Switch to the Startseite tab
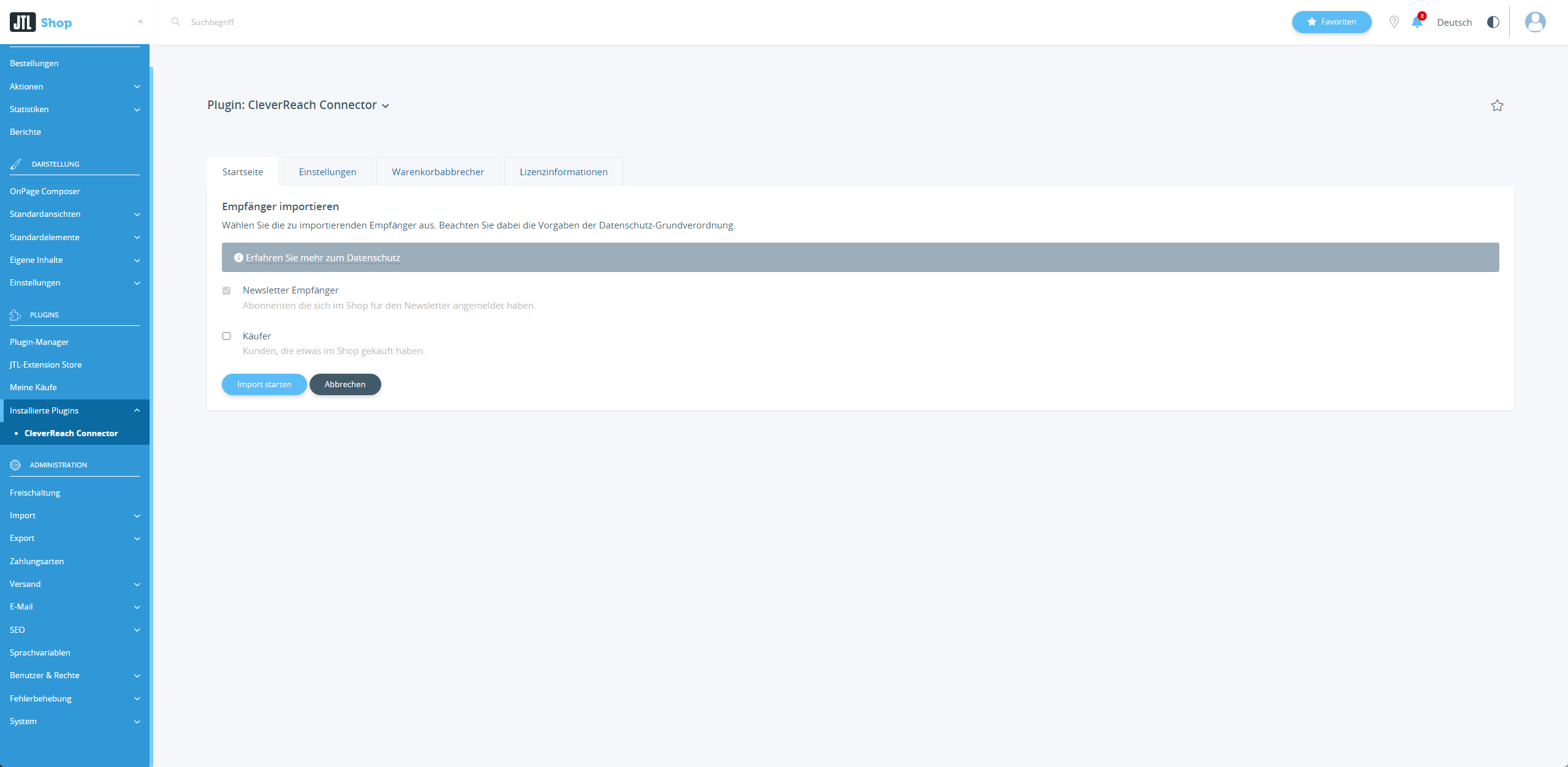Screen dimensions: 1568x767 [x=243, y=172]
